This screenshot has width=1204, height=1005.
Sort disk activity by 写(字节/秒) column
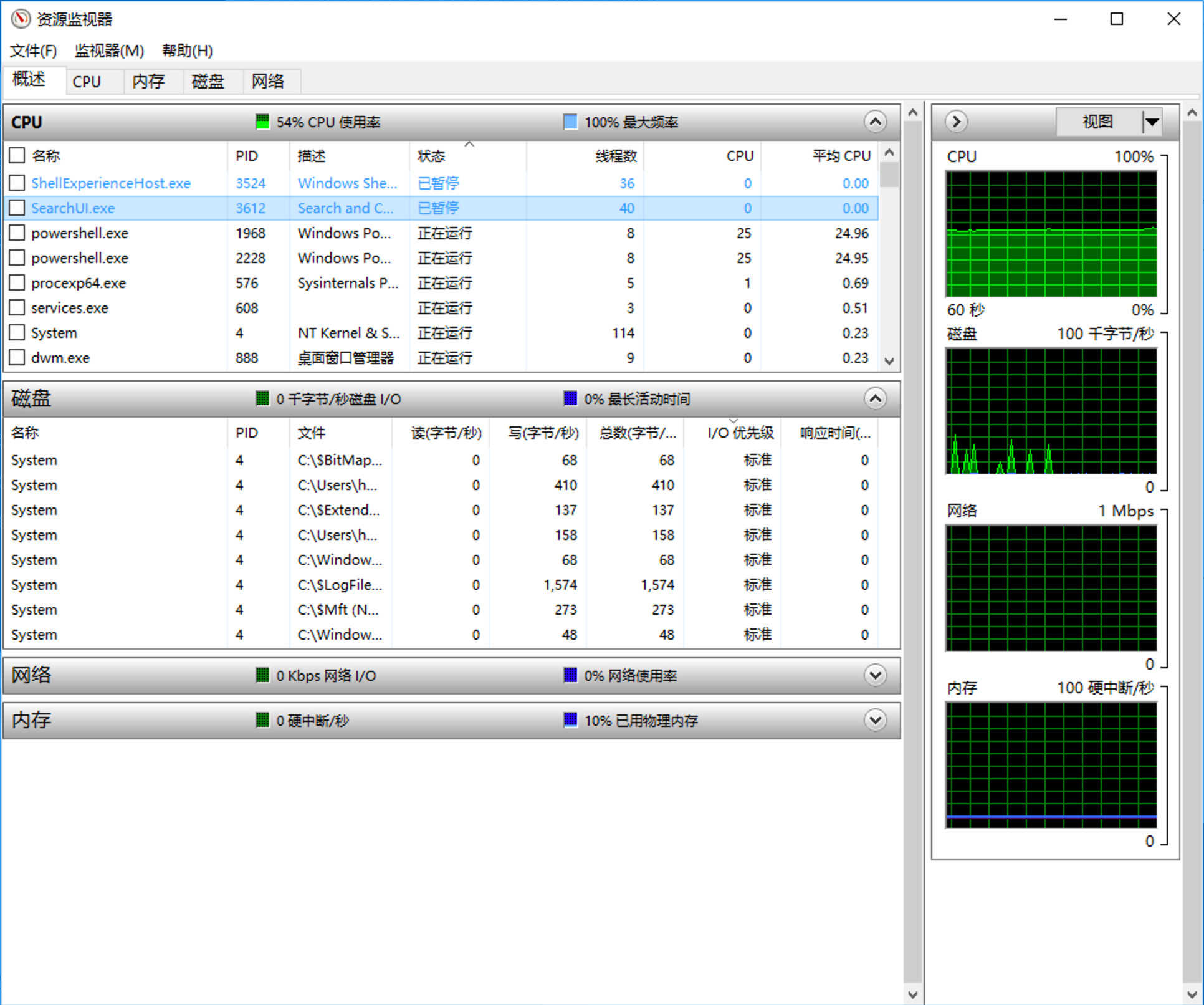pyautogui.click(x=542, y=432)
